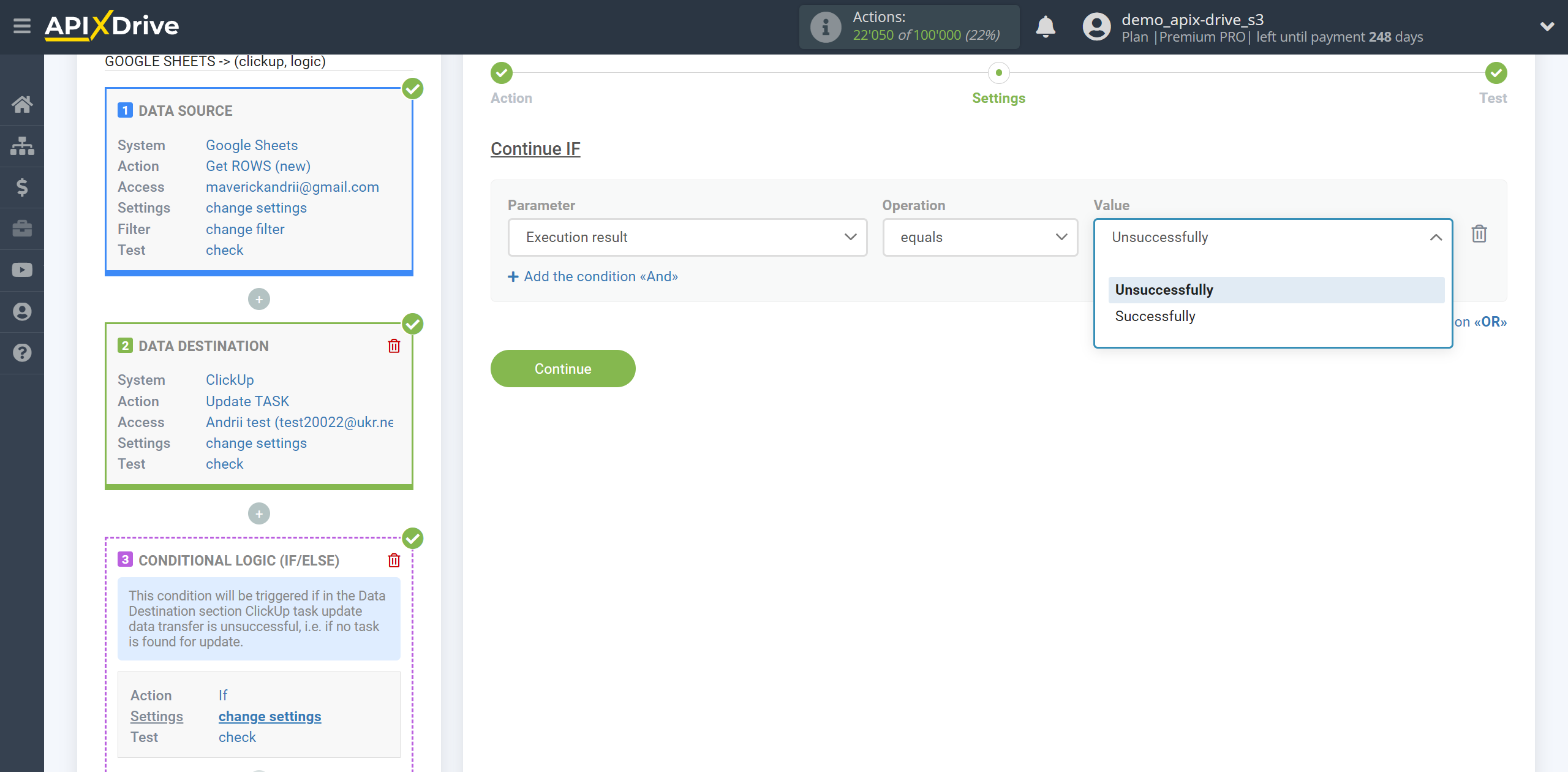Click the green checkmark on Conditional Logic block

pos(414,539)
